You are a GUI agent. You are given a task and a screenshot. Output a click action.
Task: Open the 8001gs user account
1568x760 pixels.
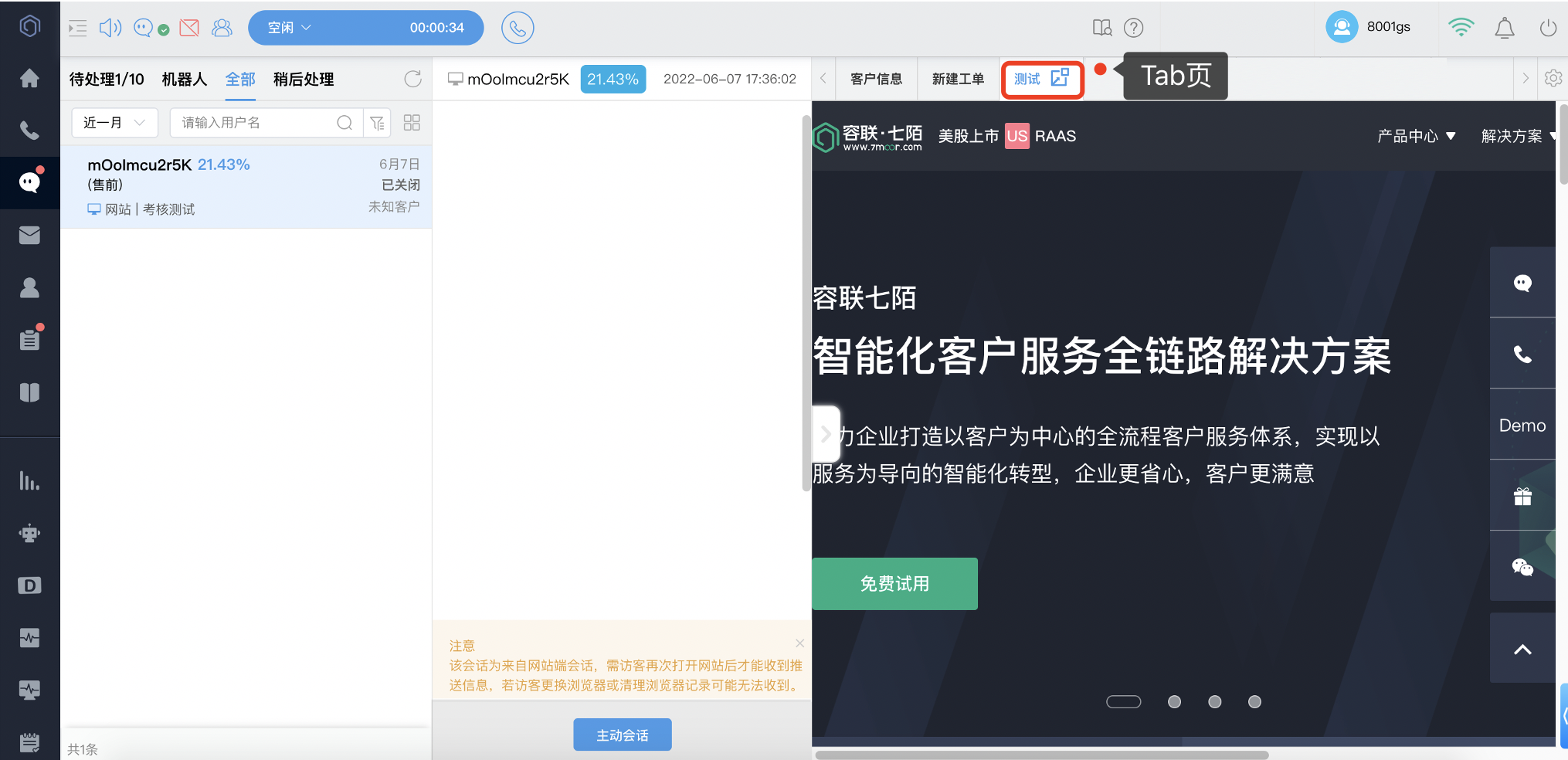(1369, 27)
